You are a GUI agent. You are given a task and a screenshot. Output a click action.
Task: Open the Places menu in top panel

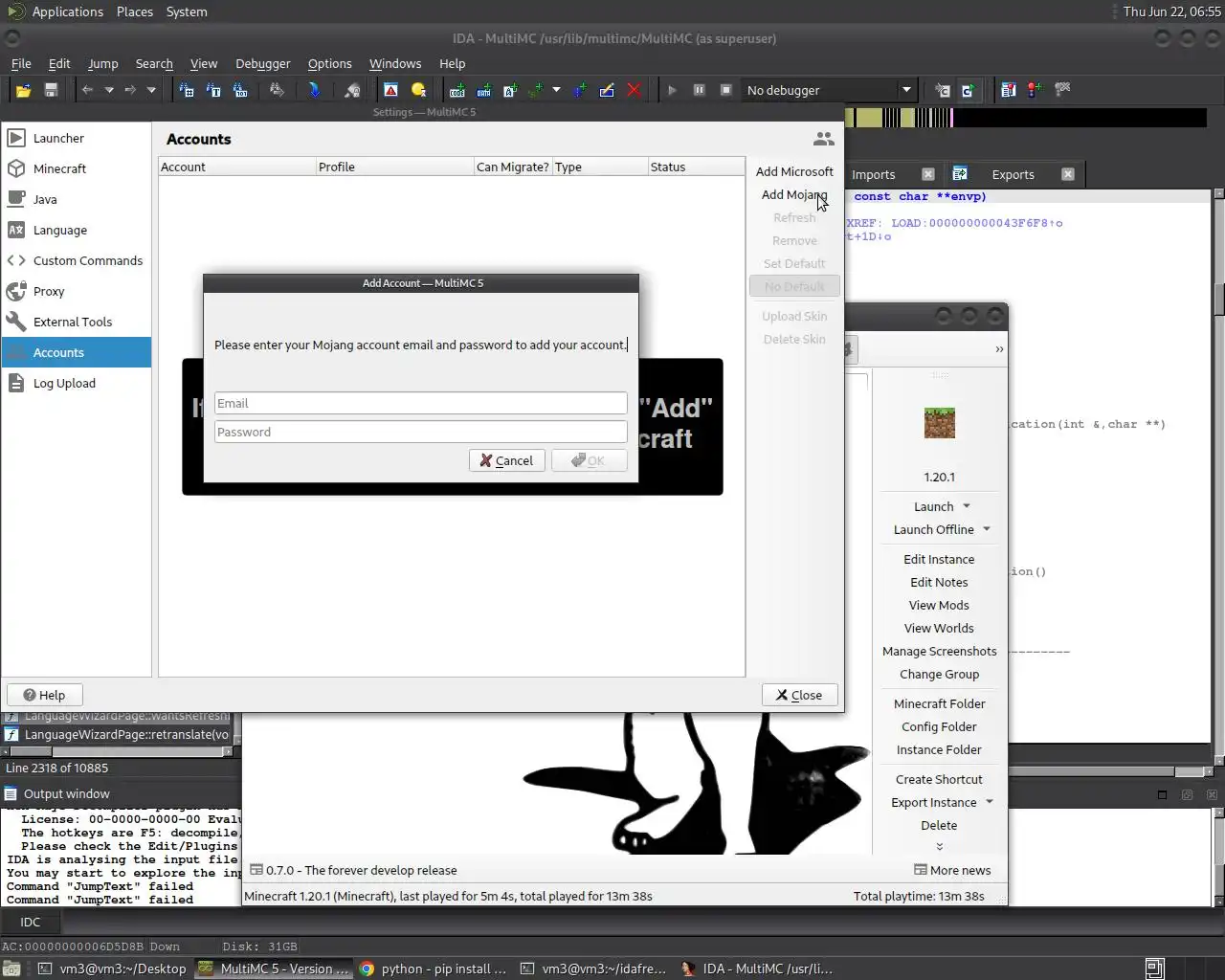tap(135, 11)
